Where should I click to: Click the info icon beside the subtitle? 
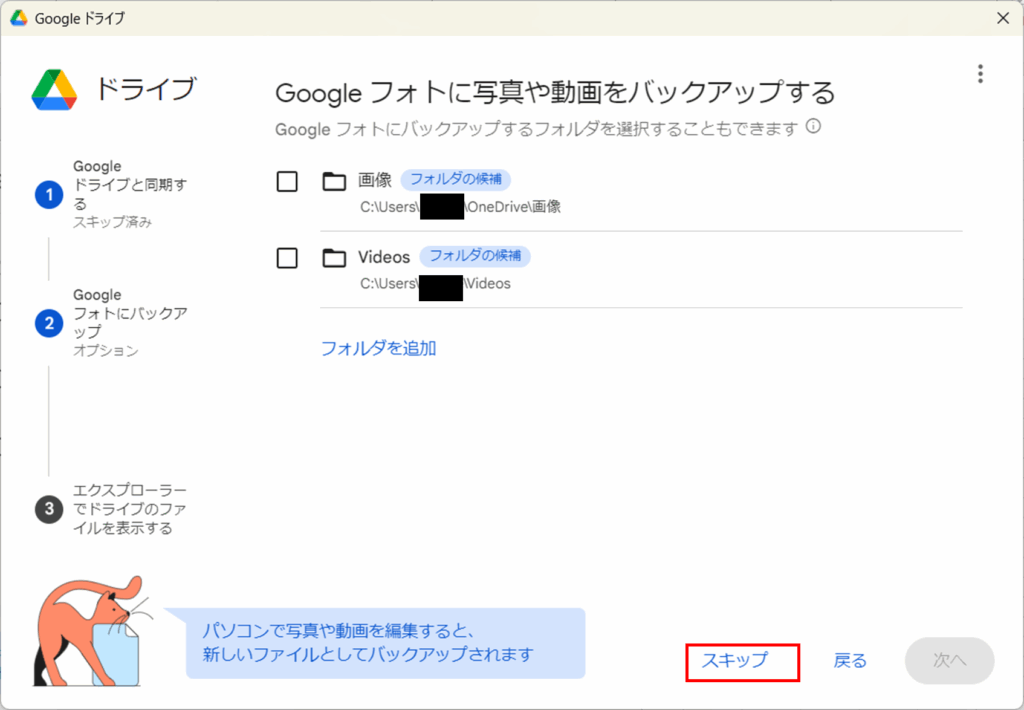point(813,126)
